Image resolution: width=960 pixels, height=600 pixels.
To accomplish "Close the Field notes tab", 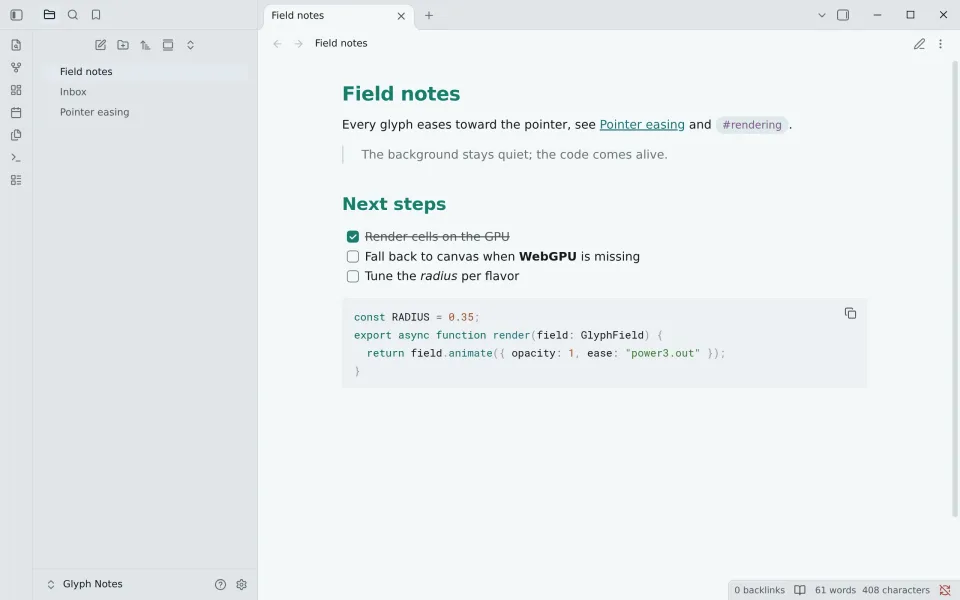I will (x=401, y=16).
